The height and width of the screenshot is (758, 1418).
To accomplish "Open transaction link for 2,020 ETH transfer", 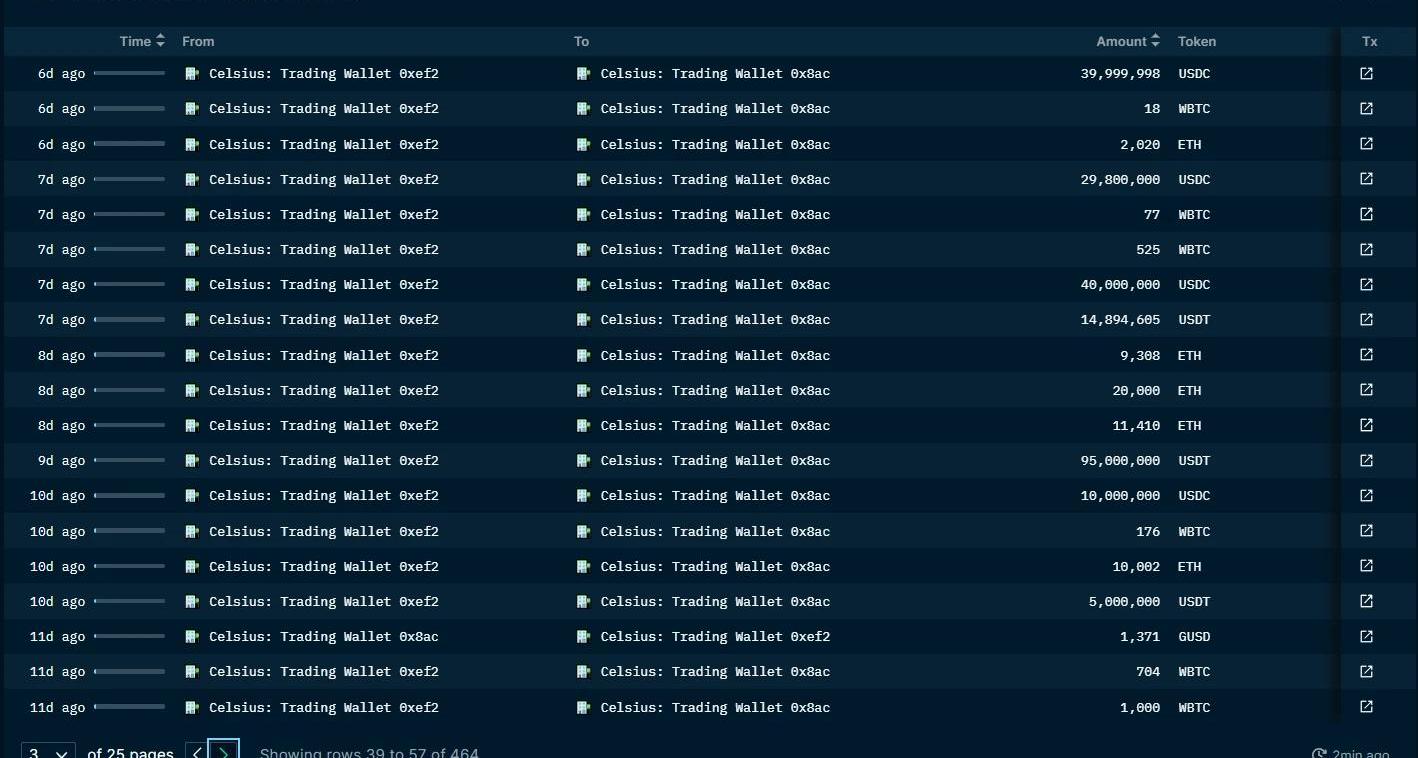I will coord(1366,144).
